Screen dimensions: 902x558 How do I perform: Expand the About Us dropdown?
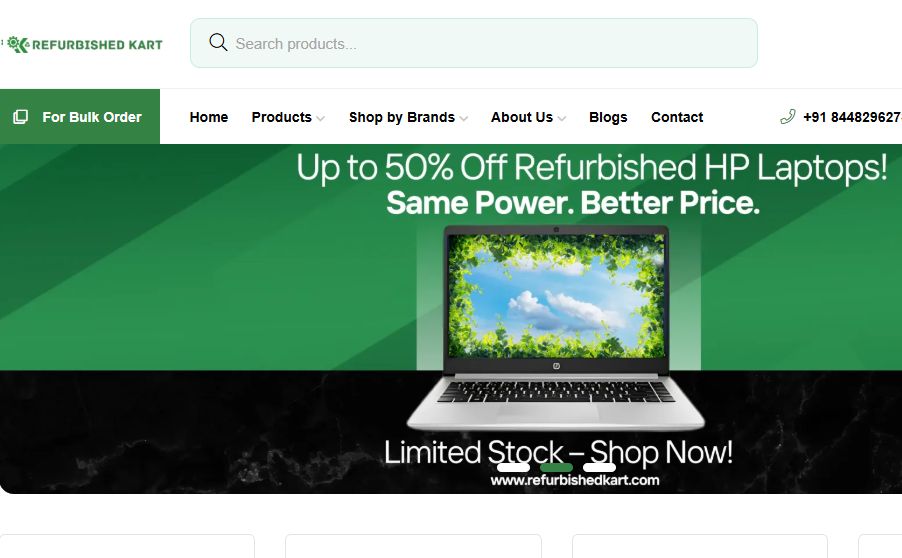pyautogui.click(x=529, y=117)
